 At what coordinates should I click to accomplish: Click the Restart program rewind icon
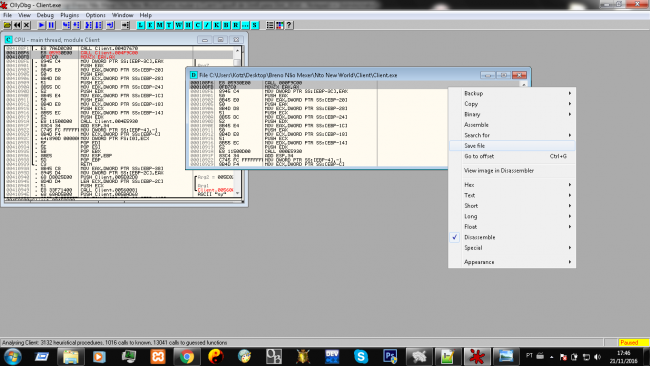(17, 25)
